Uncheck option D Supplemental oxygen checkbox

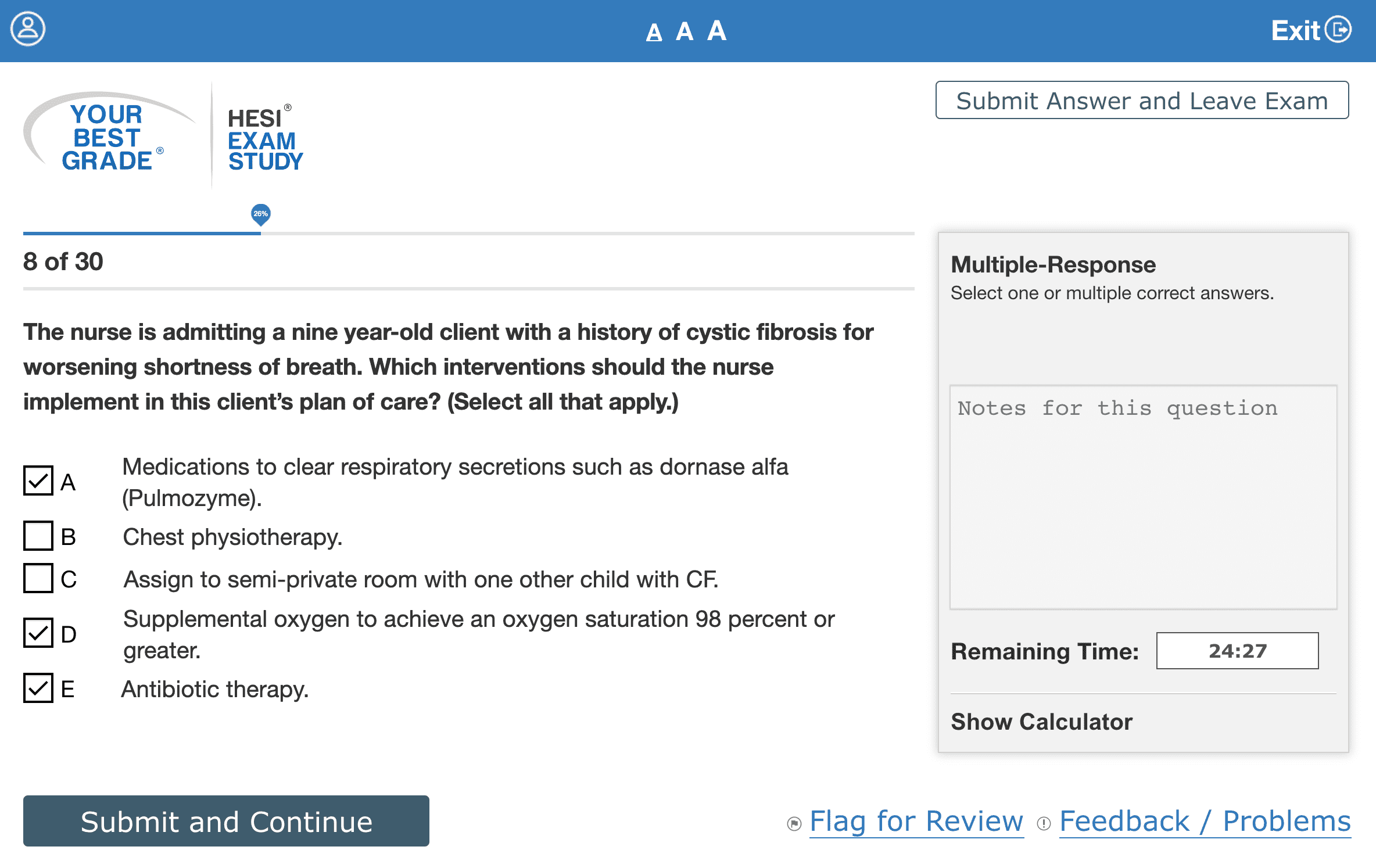[x=38, y=633]
